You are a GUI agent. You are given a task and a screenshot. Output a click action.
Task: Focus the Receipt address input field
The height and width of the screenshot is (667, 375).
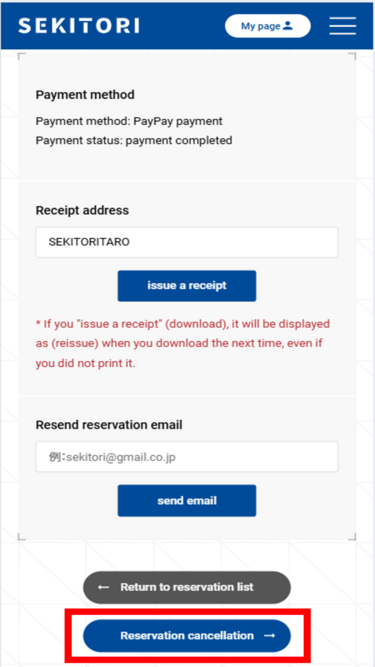[x=187, y=242]
